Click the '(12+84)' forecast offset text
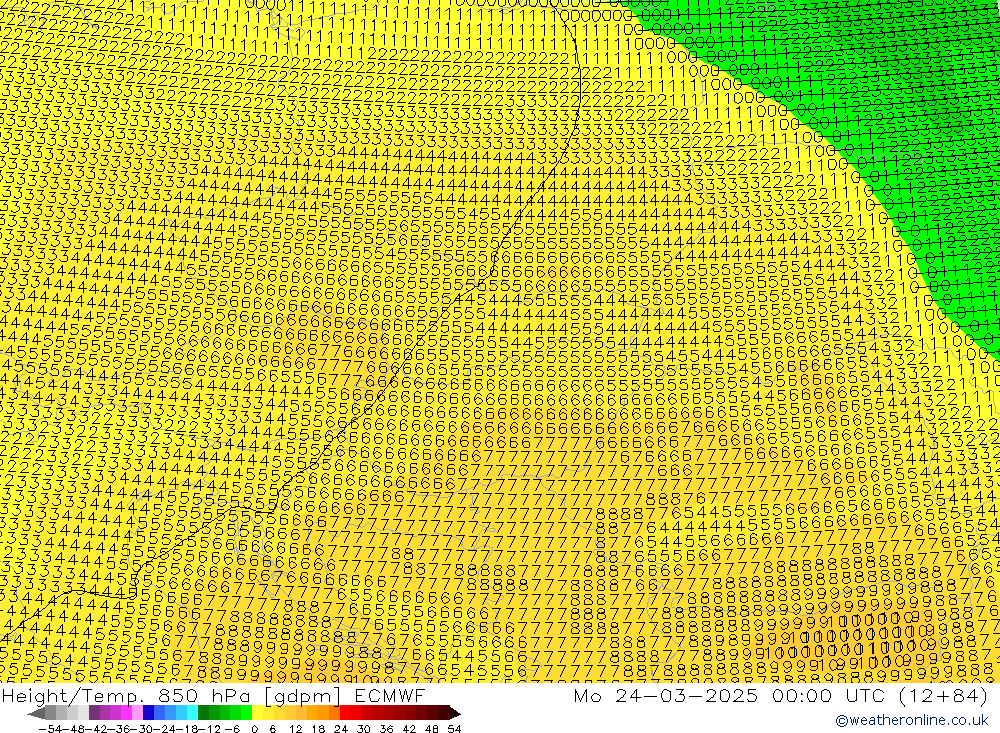The width and height of the screenshot is (1000, 733). 944,695
